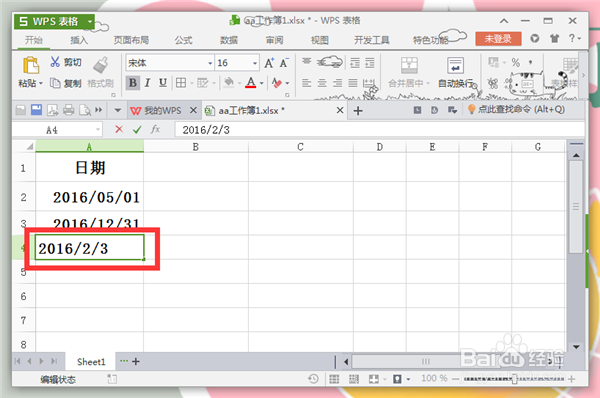Add new document tab with plus
This screenshot has height=398, width=600.
pos(358,111)
